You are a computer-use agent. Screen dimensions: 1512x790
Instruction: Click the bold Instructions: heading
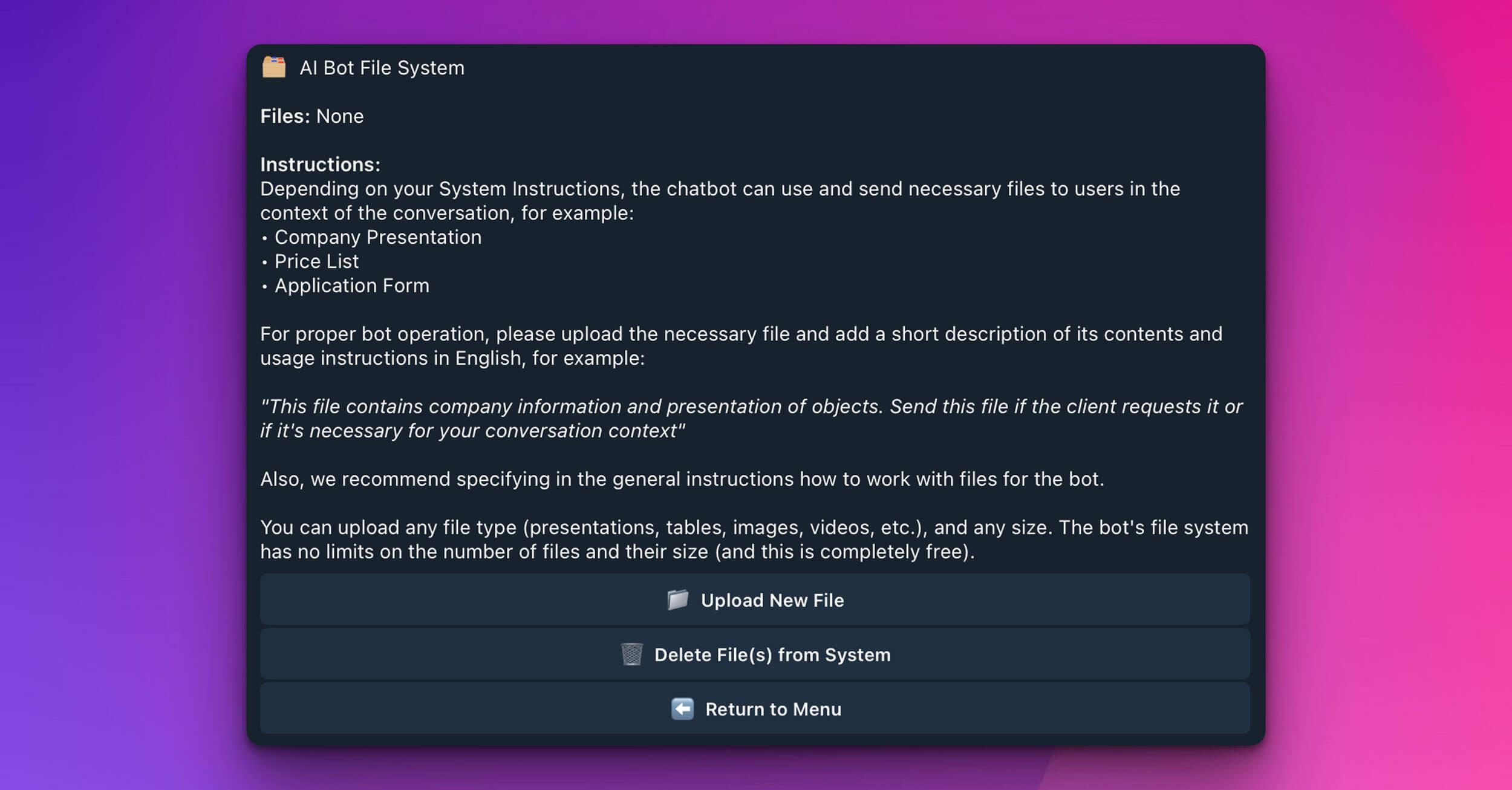click(320, 165)
